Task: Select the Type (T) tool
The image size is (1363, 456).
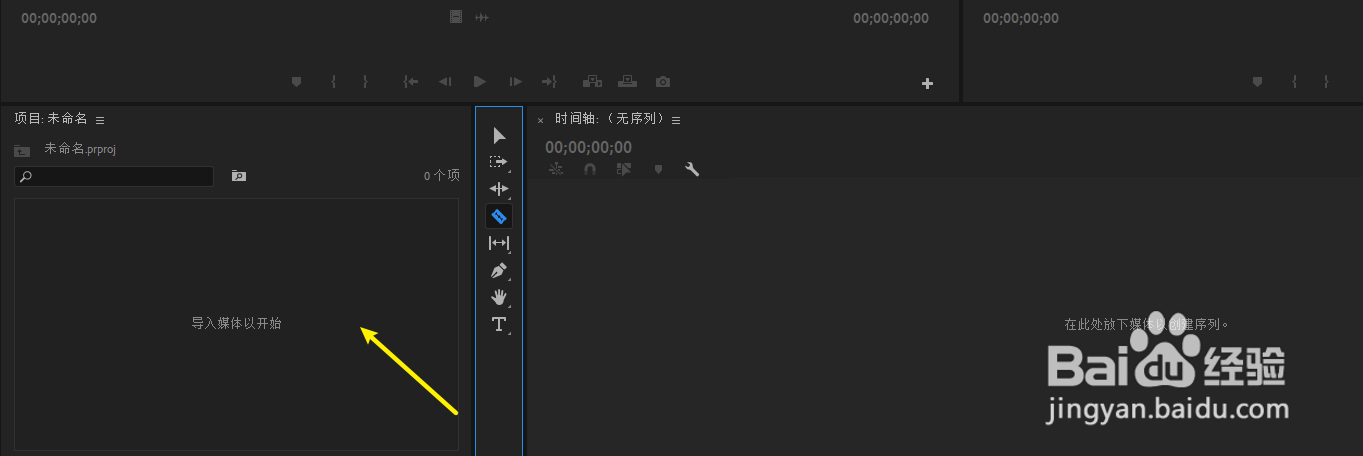Action: [499, 324]
